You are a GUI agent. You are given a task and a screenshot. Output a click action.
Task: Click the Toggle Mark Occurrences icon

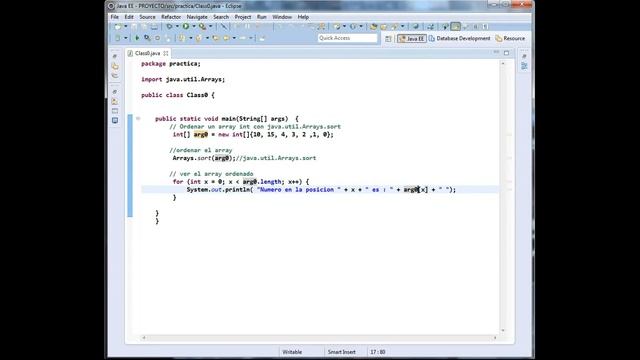445,26
